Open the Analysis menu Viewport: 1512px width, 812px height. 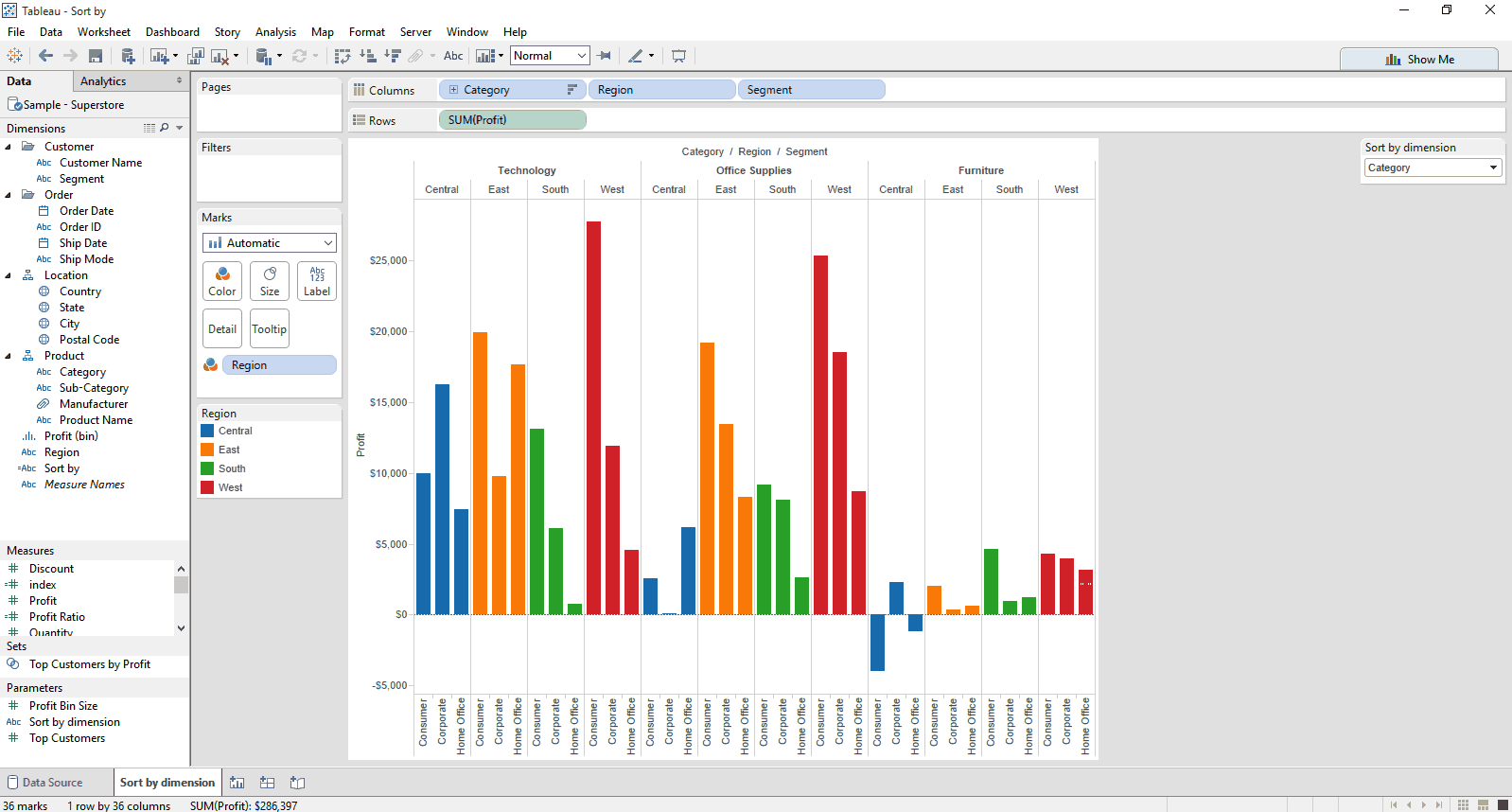click(275, 32)
